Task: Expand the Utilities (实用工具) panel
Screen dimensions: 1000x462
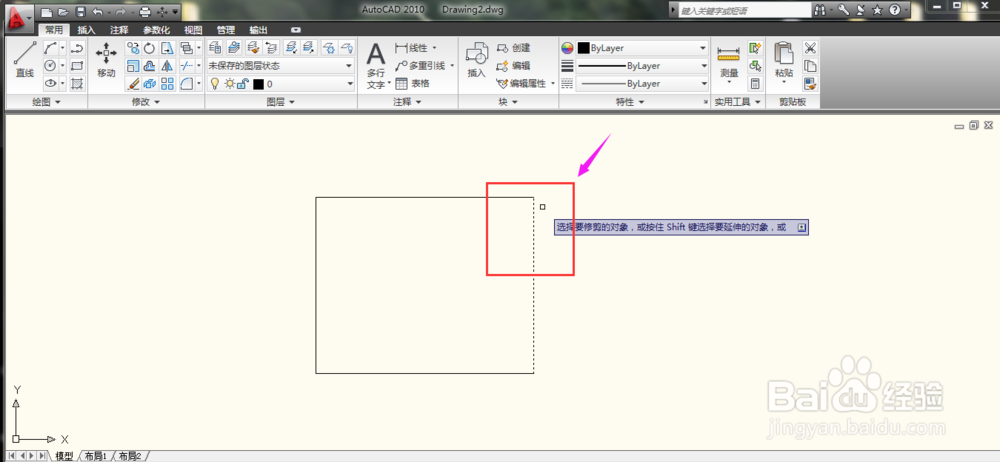Action: (738, 102)
